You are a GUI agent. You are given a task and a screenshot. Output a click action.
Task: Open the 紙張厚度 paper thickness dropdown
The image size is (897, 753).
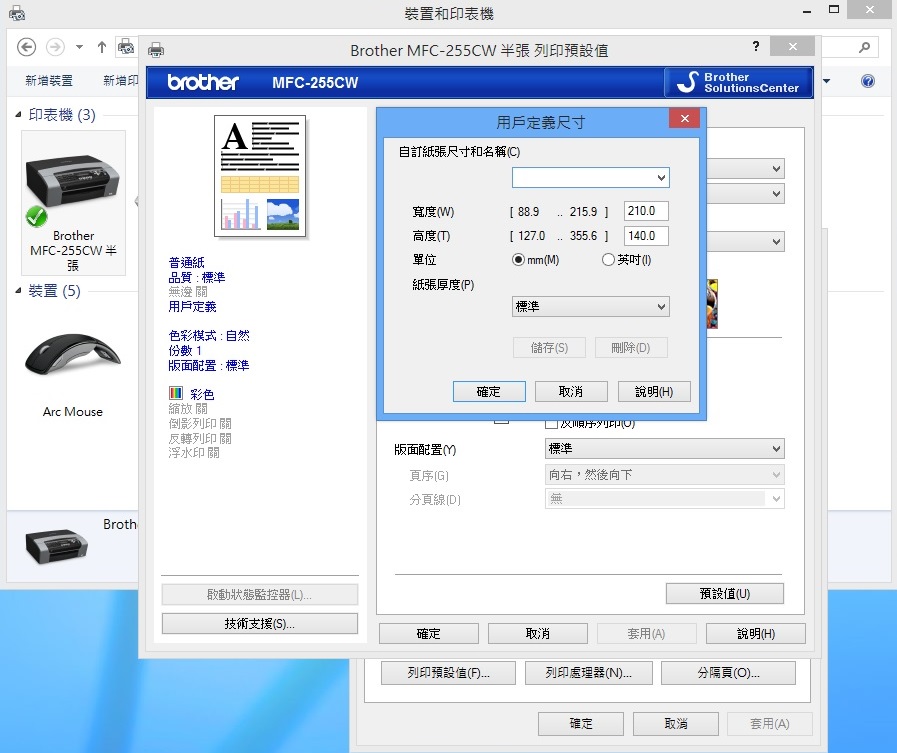click(x=590, y=307)
